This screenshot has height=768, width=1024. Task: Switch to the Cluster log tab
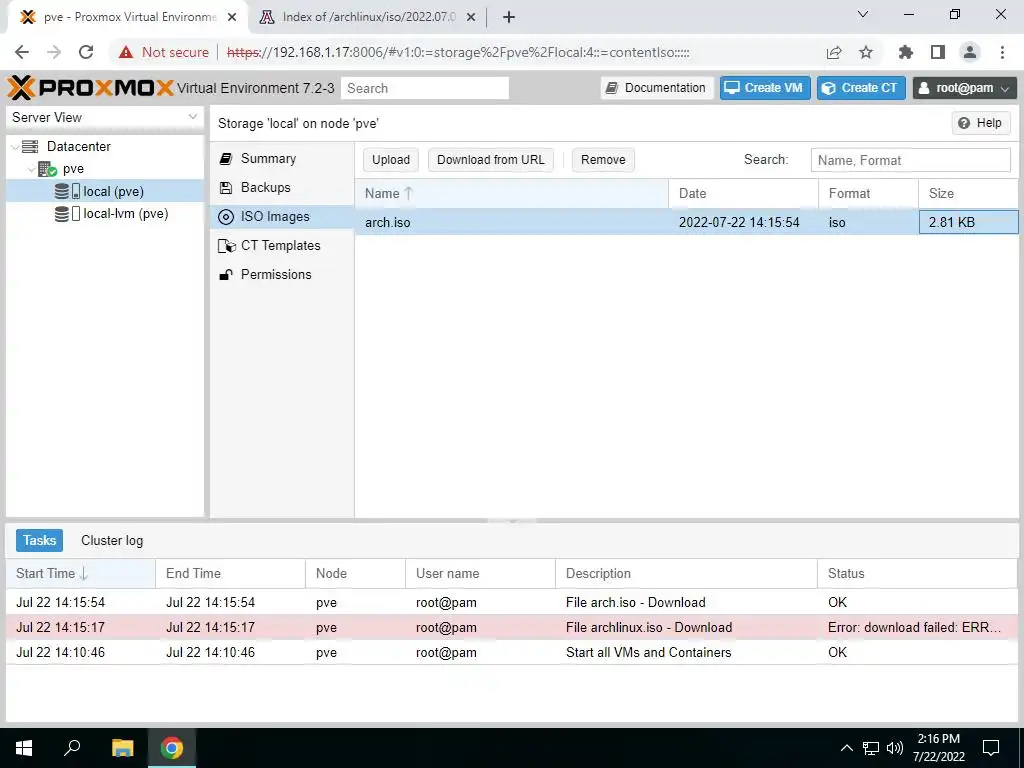[112, 540]
